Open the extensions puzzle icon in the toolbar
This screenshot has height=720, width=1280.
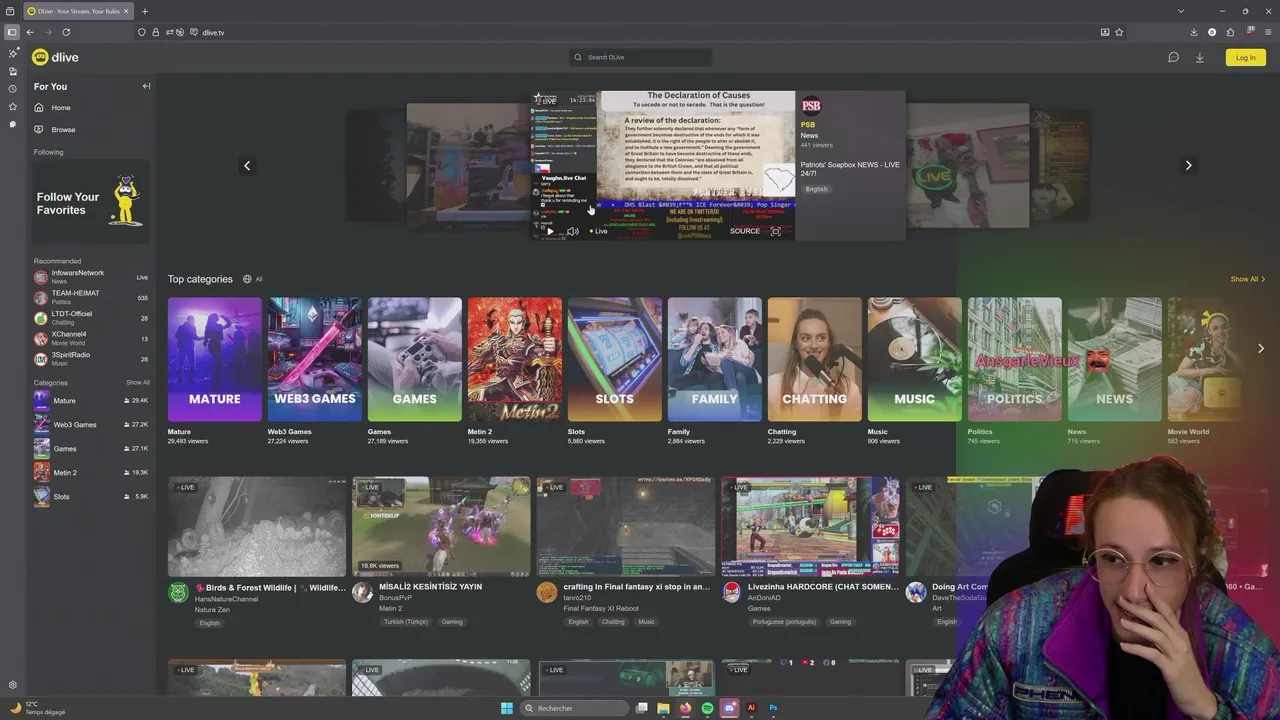[x=1230, y=32]
